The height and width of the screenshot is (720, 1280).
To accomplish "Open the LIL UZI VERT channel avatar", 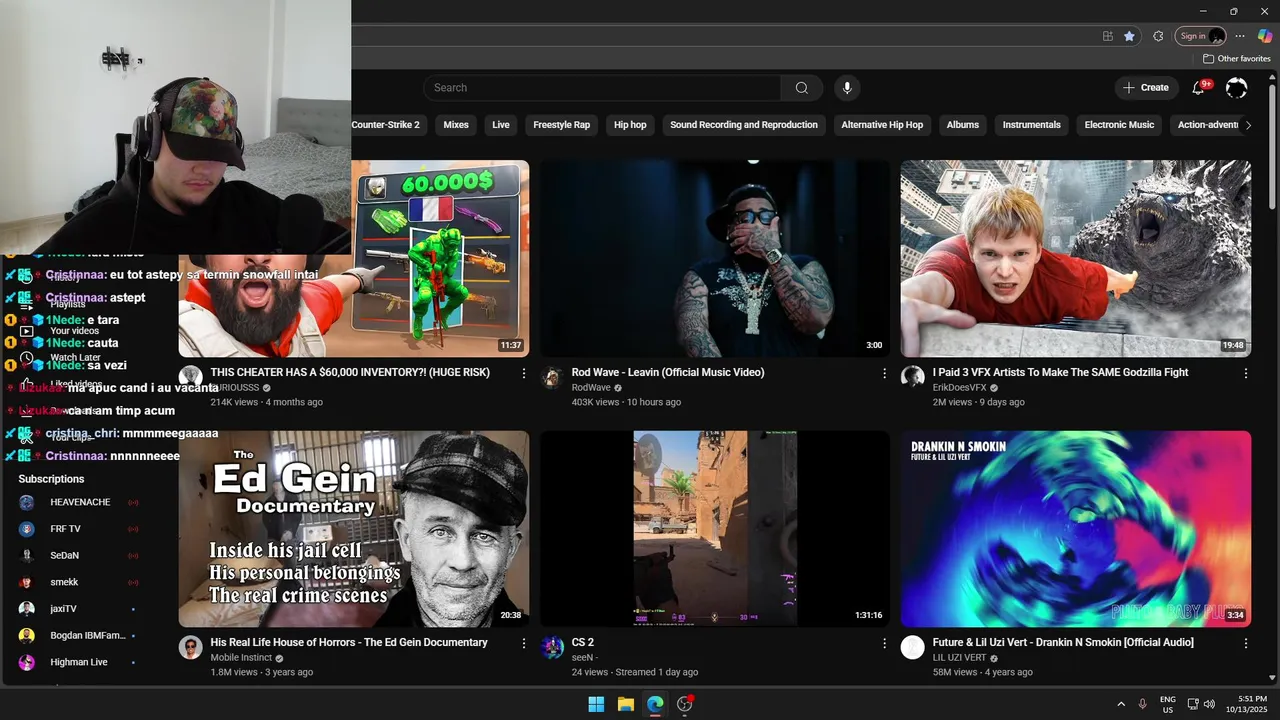I will (x=913, y=647).
